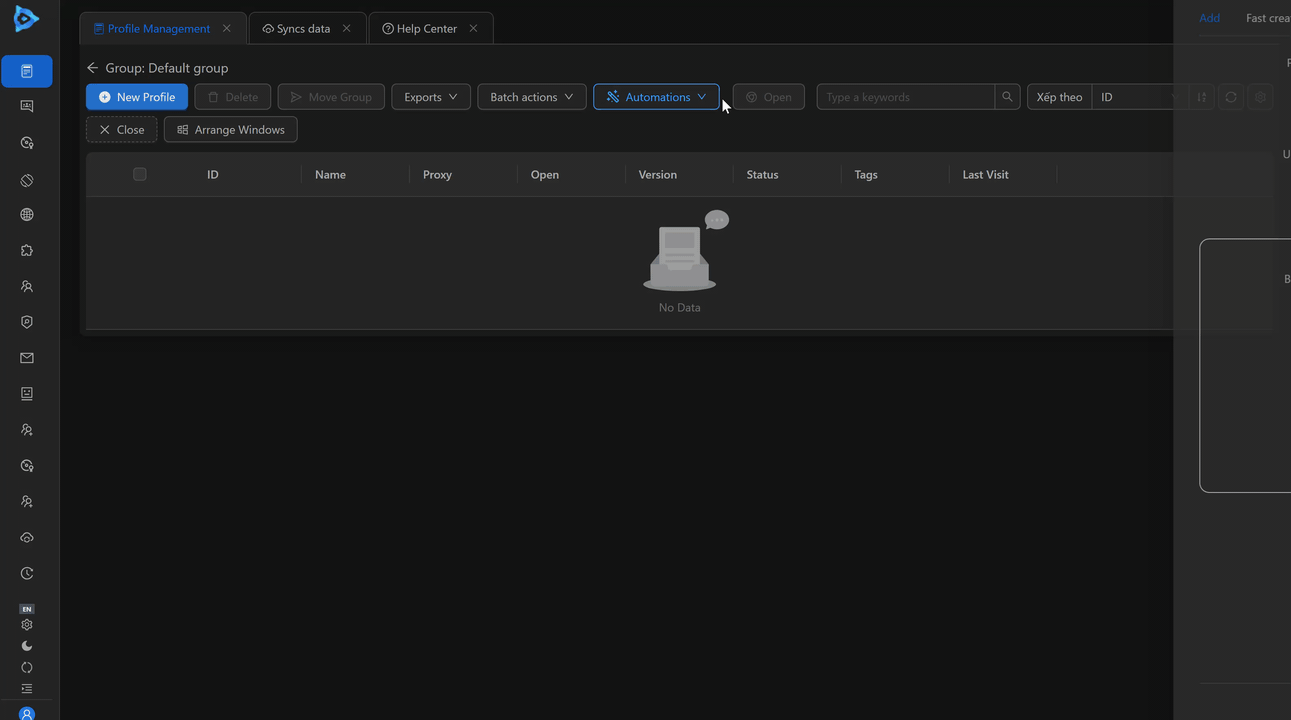1291x720 pixels.
Task: Open the Batch actions dropdown
Action: click(x=531, y=97)
